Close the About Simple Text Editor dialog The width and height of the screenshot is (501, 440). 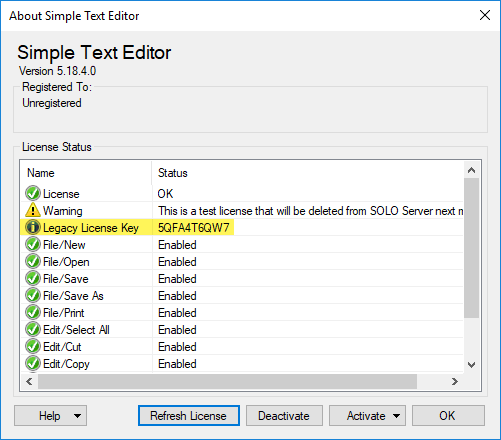click(x=485, y=15)
